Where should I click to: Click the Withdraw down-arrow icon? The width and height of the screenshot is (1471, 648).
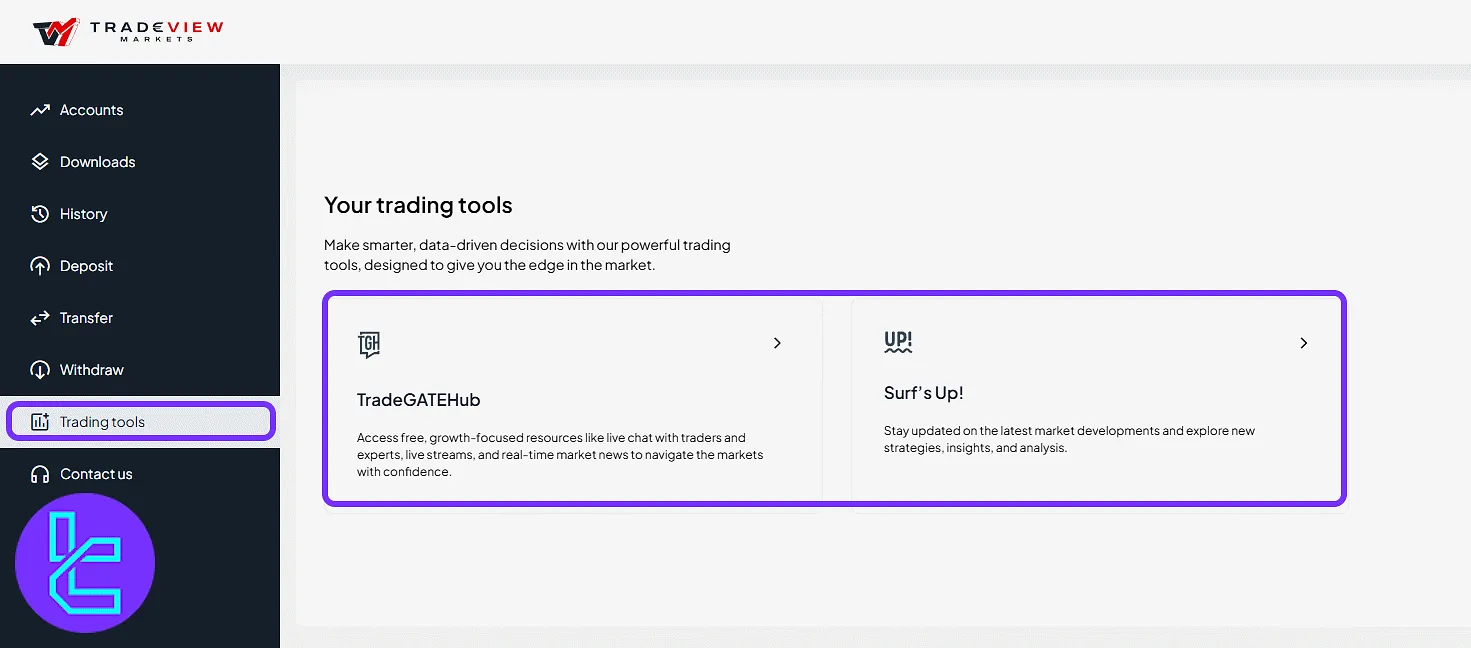[40, 370]
